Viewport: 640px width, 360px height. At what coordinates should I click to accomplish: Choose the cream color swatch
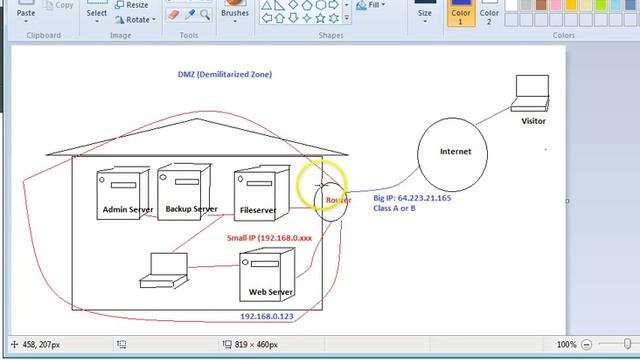586,5
